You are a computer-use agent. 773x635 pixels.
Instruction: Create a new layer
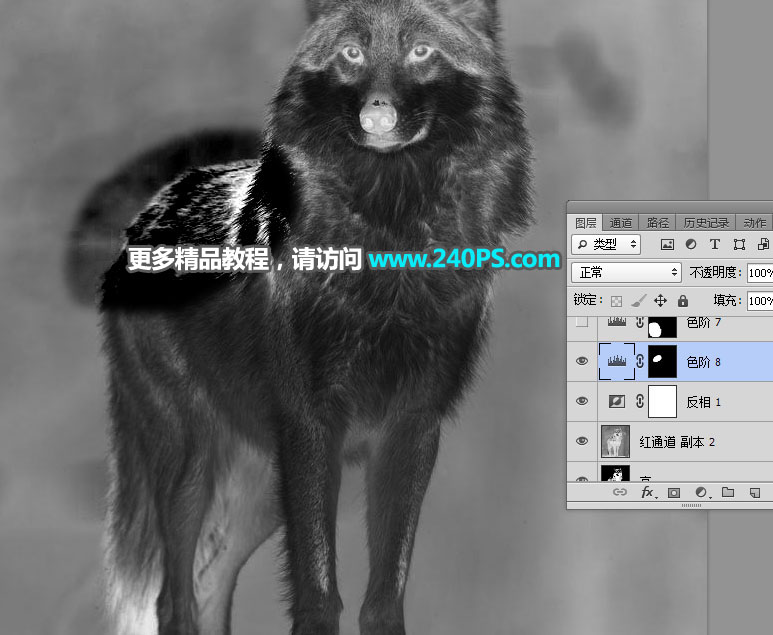click(x=754, y=493)
